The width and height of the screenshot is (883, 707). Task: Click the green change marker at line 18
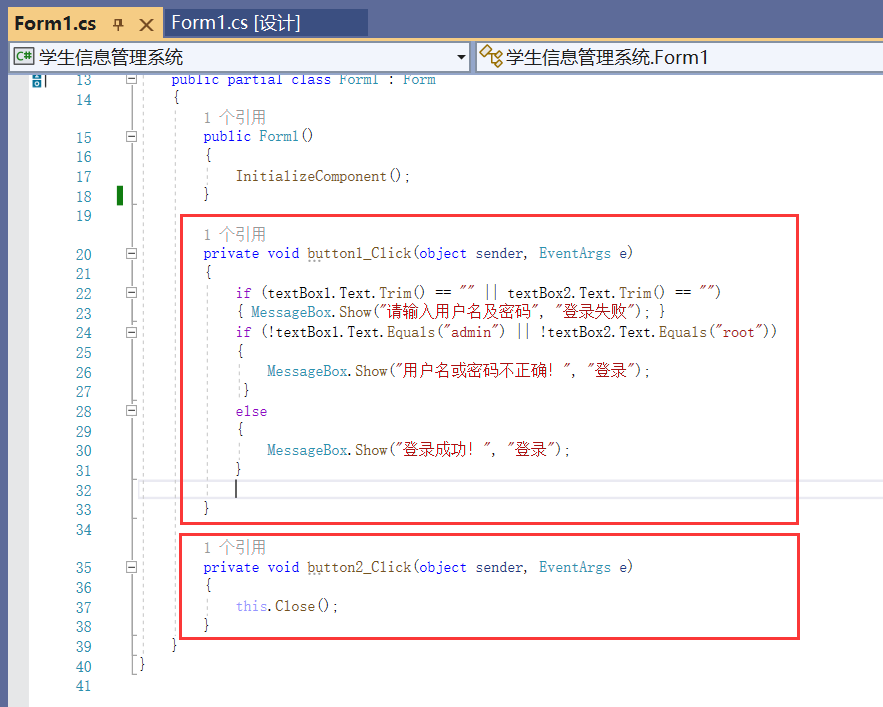pyautogui.click(x=120, y=195)
